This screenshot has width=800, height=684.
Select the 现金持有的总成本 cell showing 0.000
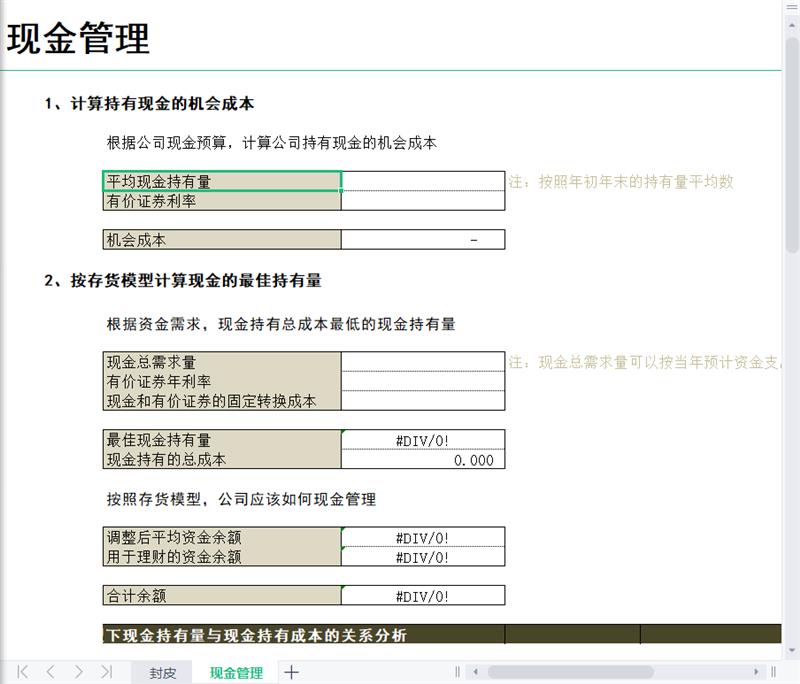point(423,460)
